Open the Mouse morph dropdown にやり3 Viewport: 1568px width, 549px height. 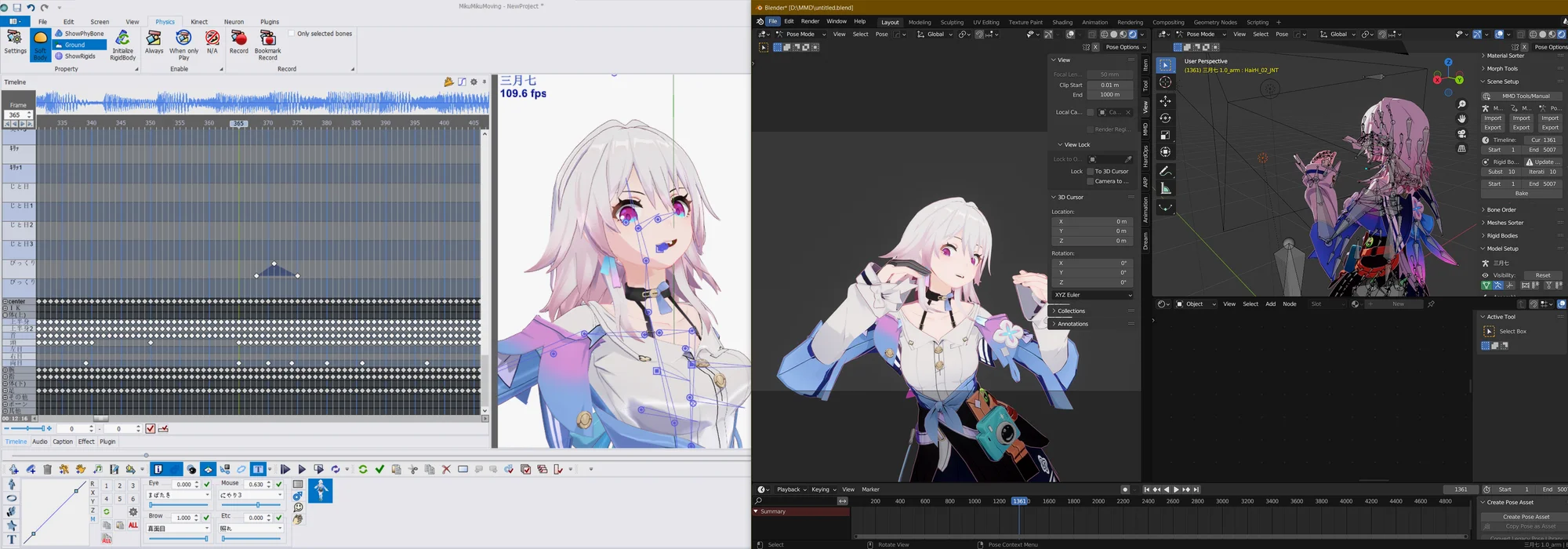pyautogui.click(x=251, y=495)
